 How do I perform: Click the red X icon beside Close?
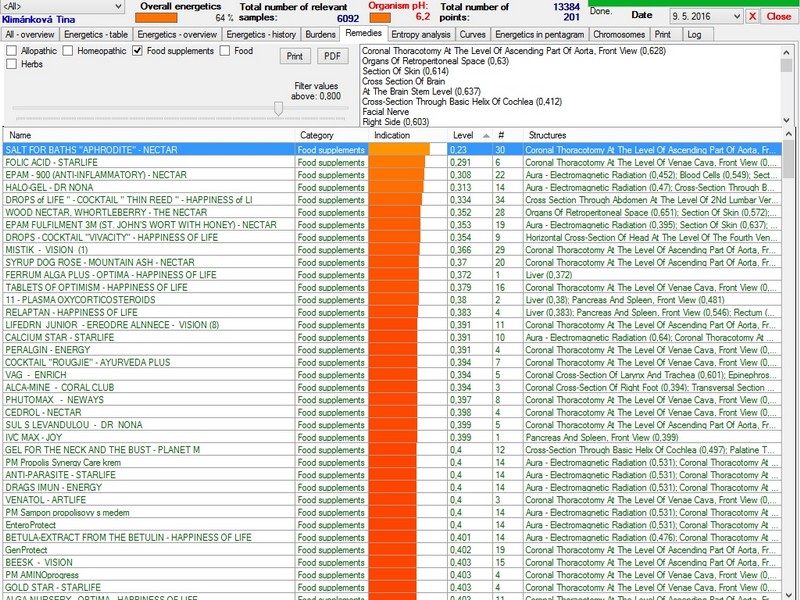[x=752, y=16]
